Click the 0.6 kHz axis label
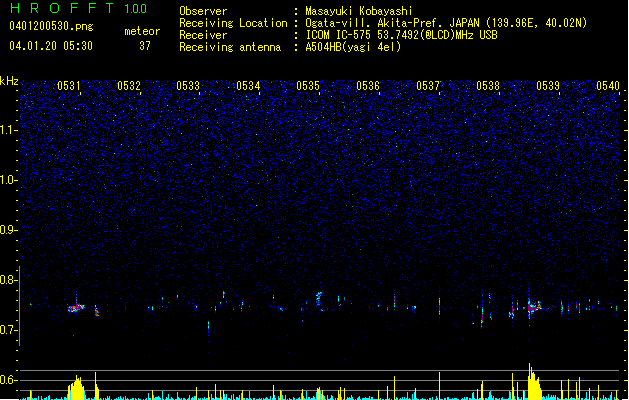This screenshot has height=400, width=629. (x=8, y=380)
